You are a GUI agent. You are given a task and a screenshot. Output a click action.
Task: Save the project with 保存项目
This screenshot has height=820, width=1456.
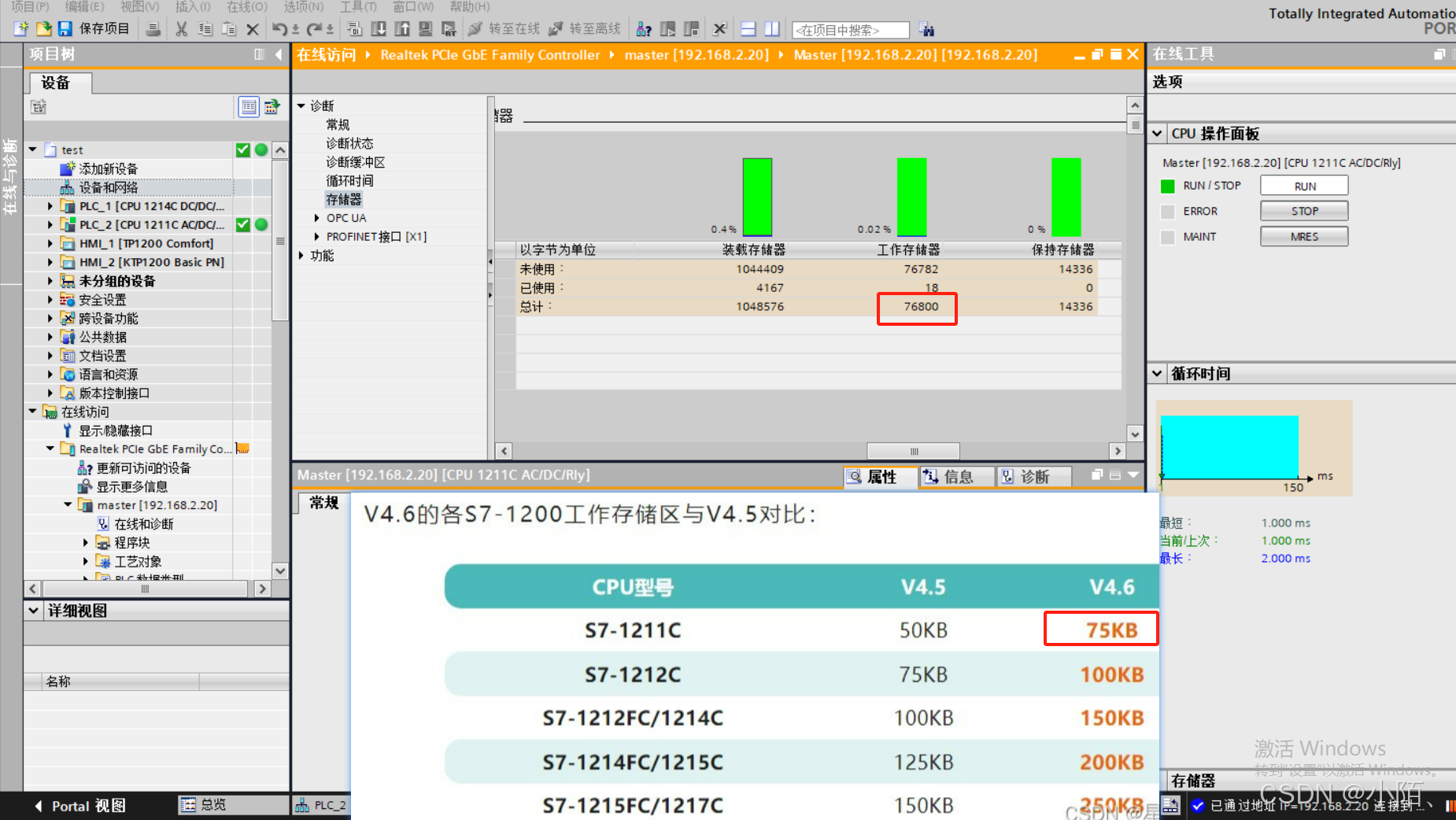(94, 29)
